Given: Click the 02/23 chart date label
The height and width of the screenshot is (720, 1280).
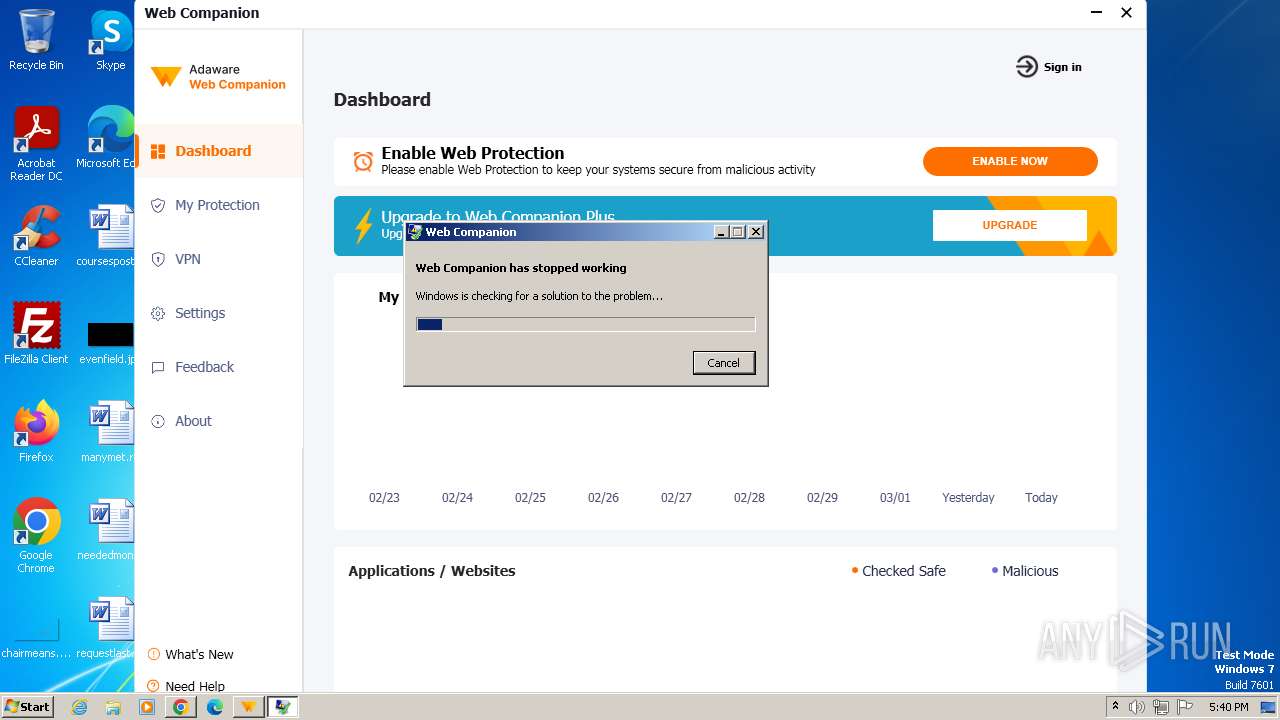Looking at the screenshot, I should click(384, 497).
